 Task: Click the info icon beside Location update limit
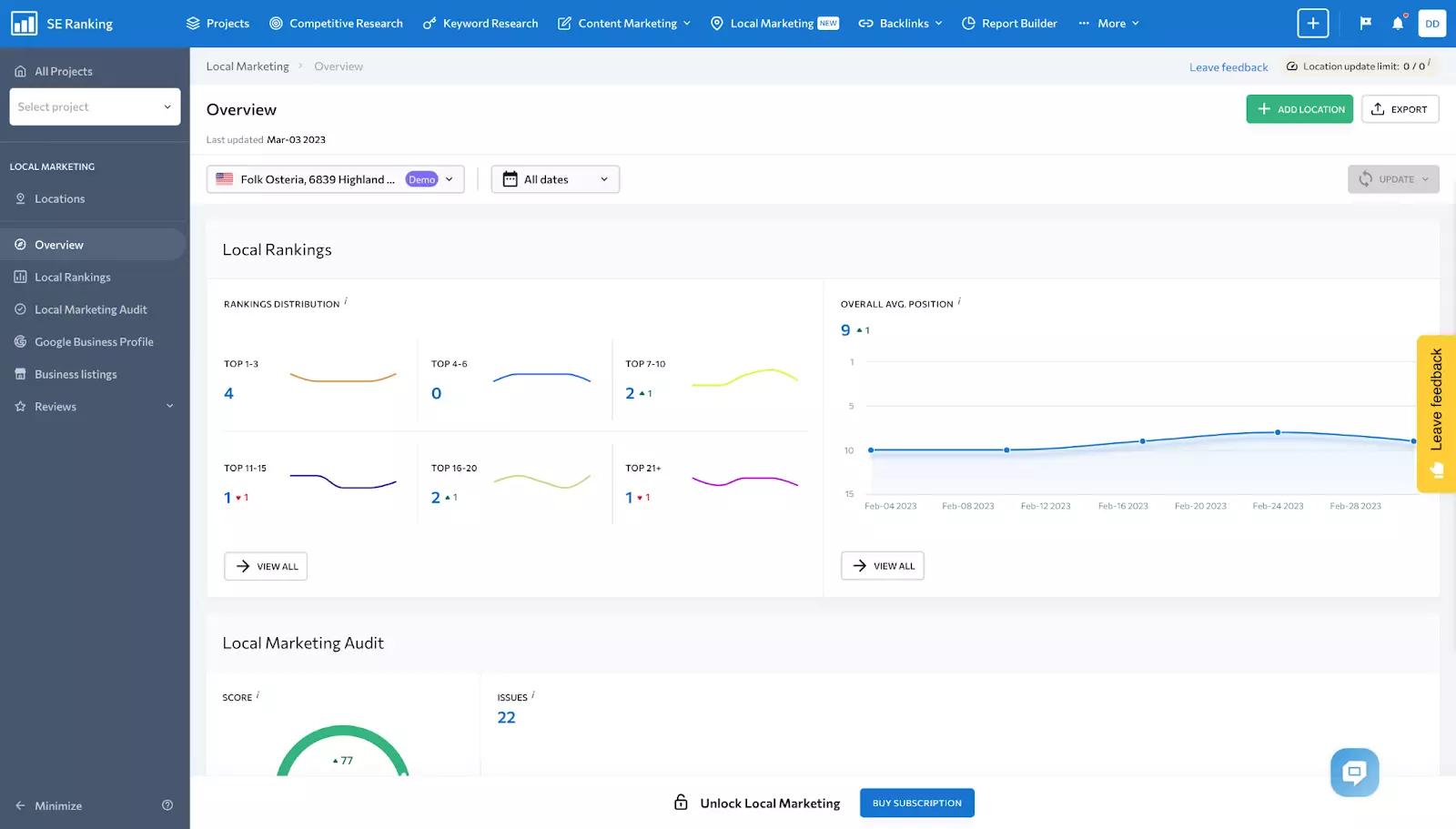pyautogui.click(x=1429, y=63)
